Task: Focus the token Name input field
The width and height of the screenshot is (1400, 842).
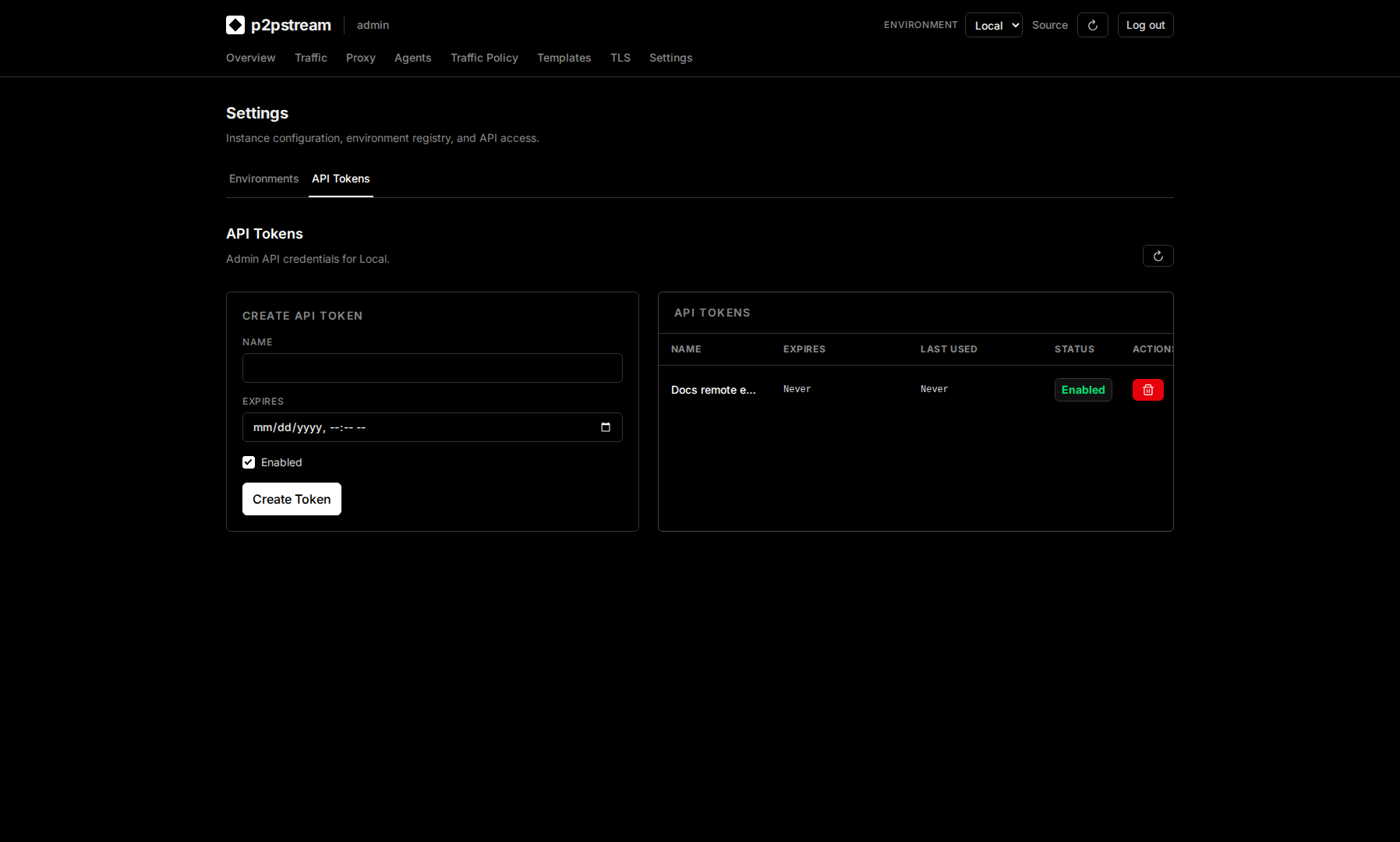Action: (433, 368)
